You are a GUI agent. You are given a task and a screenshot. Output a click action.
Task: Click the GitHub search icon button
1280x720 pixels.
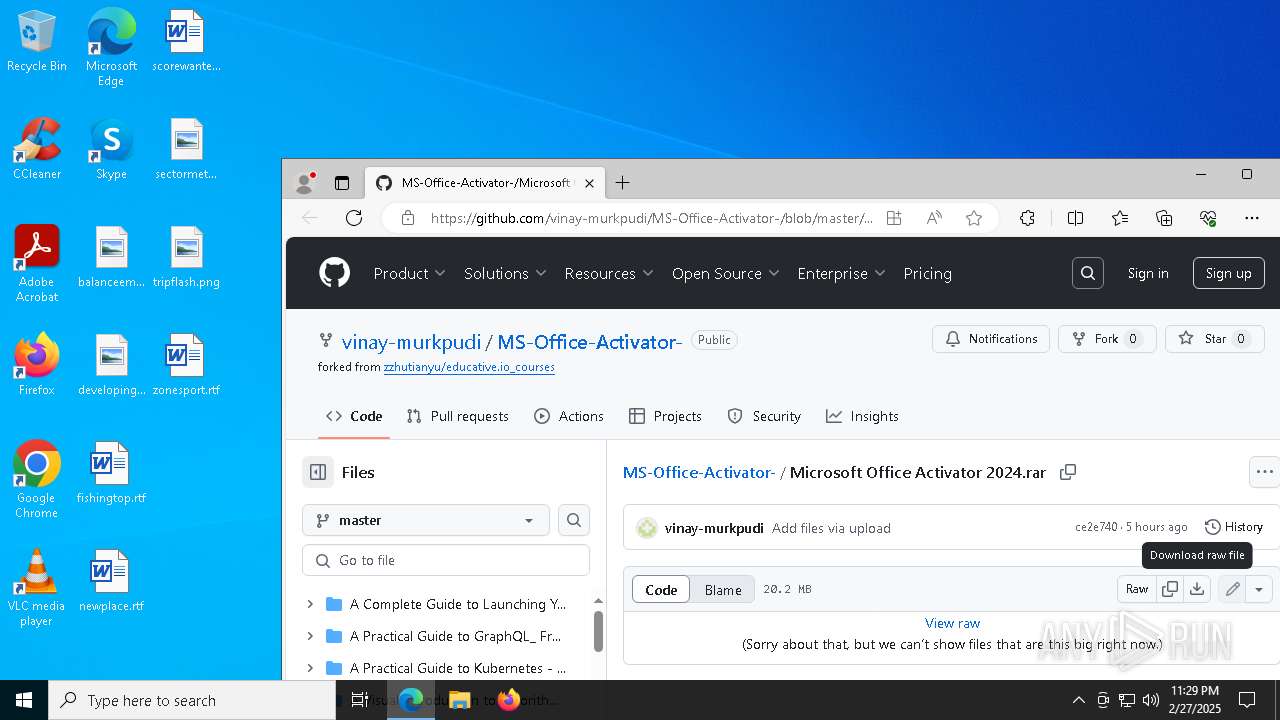tap(1088, 273)
